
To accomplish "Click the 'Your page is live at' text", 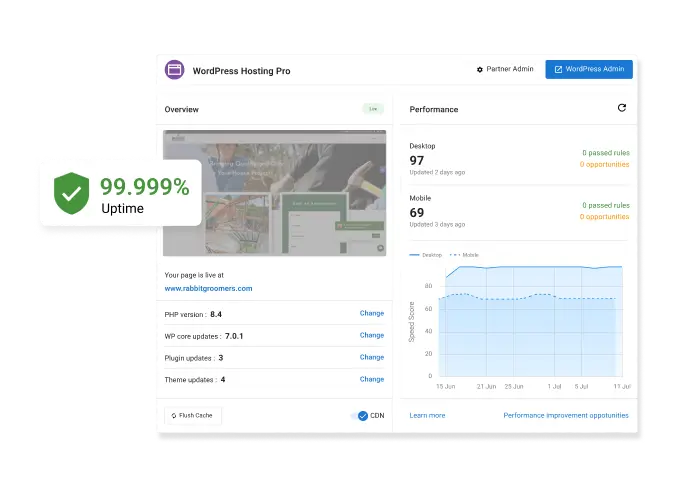I will coord(194,275).
